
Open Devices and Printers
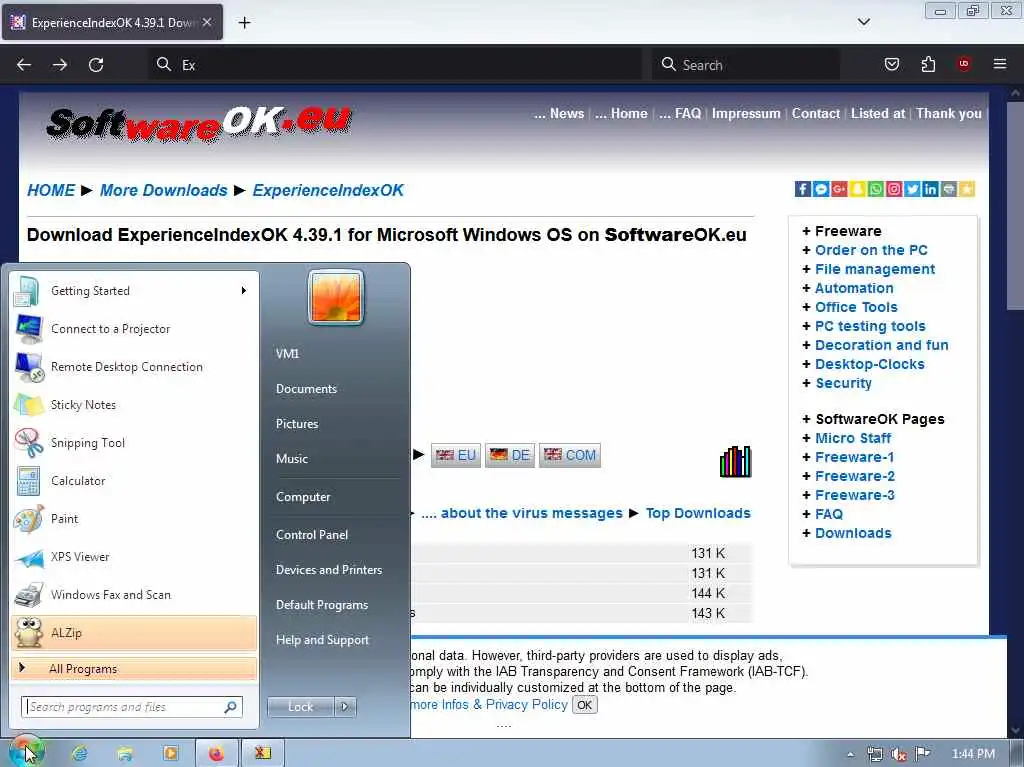[329, 570]
